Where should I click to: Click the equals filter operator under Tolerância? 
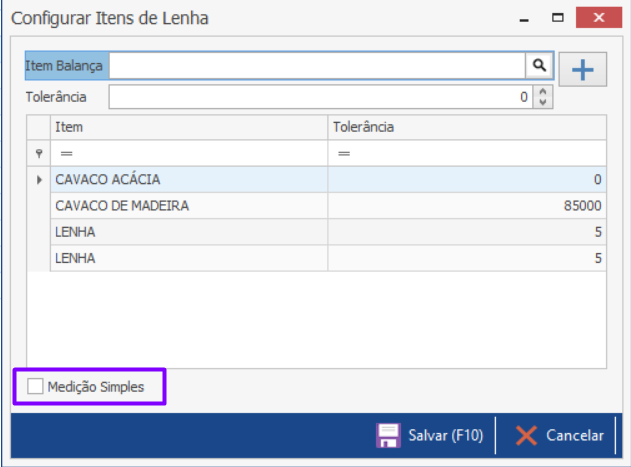point(344,153)
